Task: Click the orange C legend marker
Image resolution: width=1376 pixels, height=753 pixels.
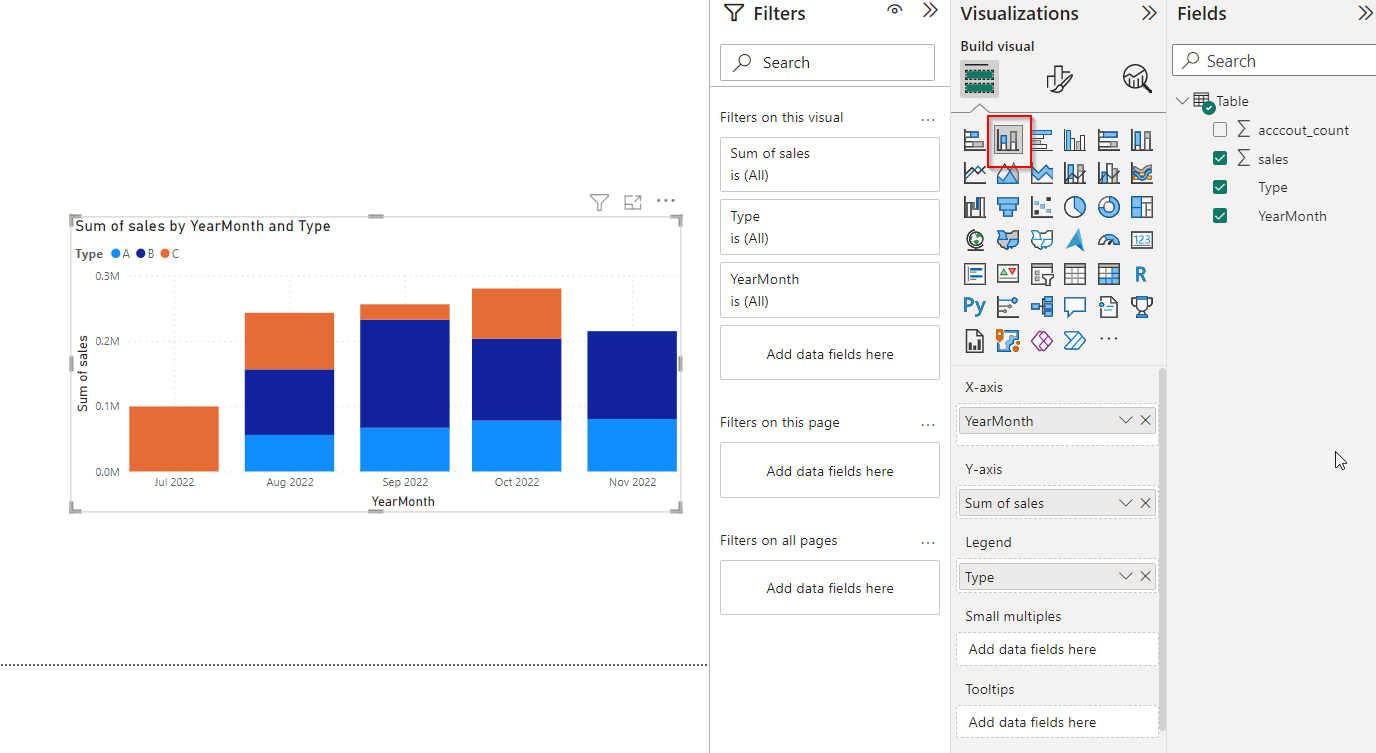Action: click(165, 254)
